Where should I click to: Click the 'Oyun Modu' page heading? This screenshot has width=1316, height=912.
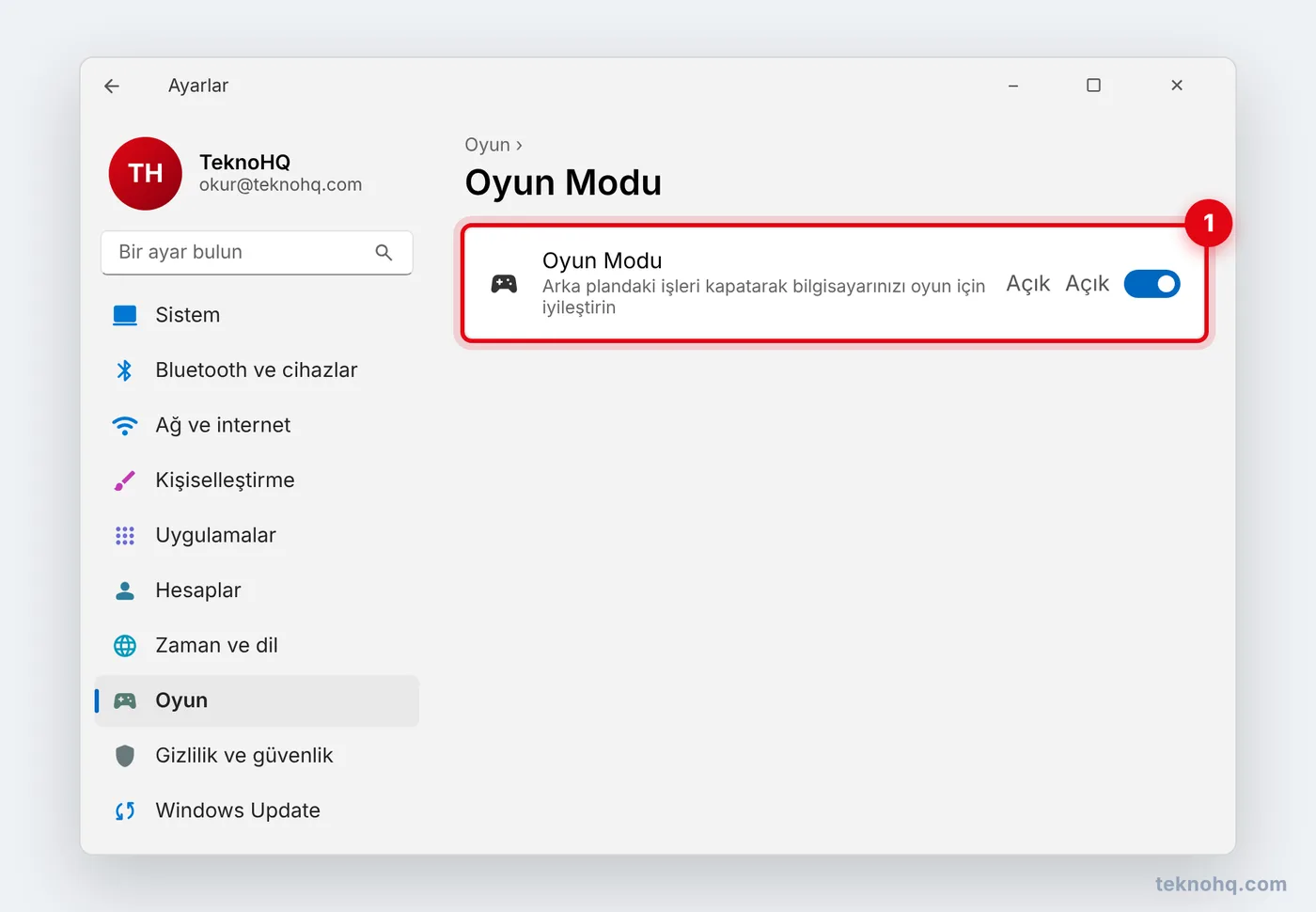pyautogui.click(x=563, y=182)
